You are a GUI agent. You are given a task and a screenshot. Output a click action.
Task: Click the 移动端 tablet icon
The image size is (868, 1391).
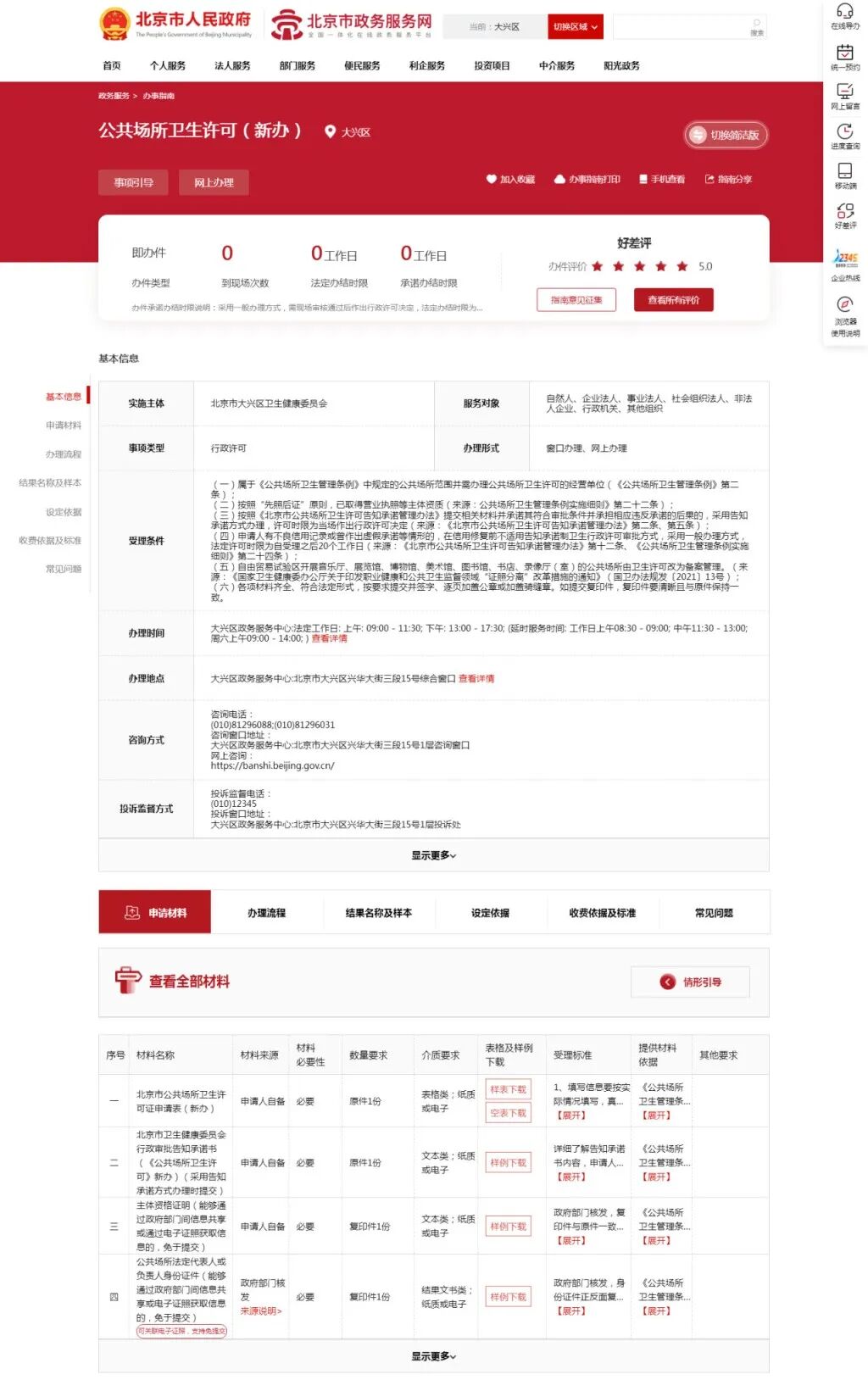coord(844,170)
